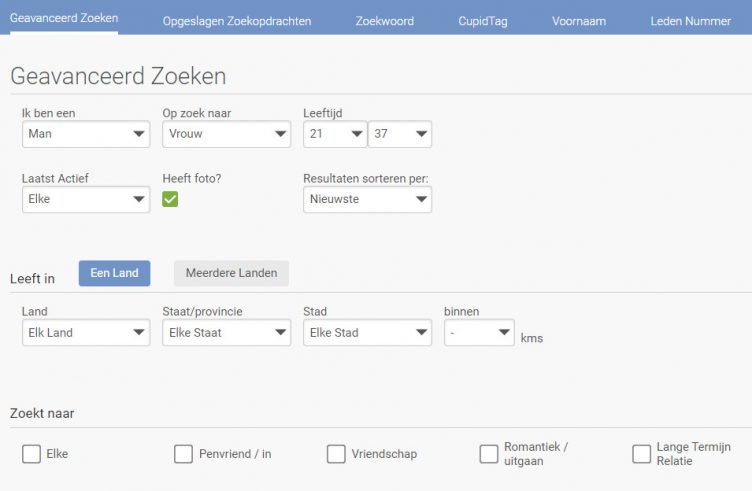Open the minimum age dropdown showing 21
The width and height of the screenshot is (752, 491).
tap(335, 134)
